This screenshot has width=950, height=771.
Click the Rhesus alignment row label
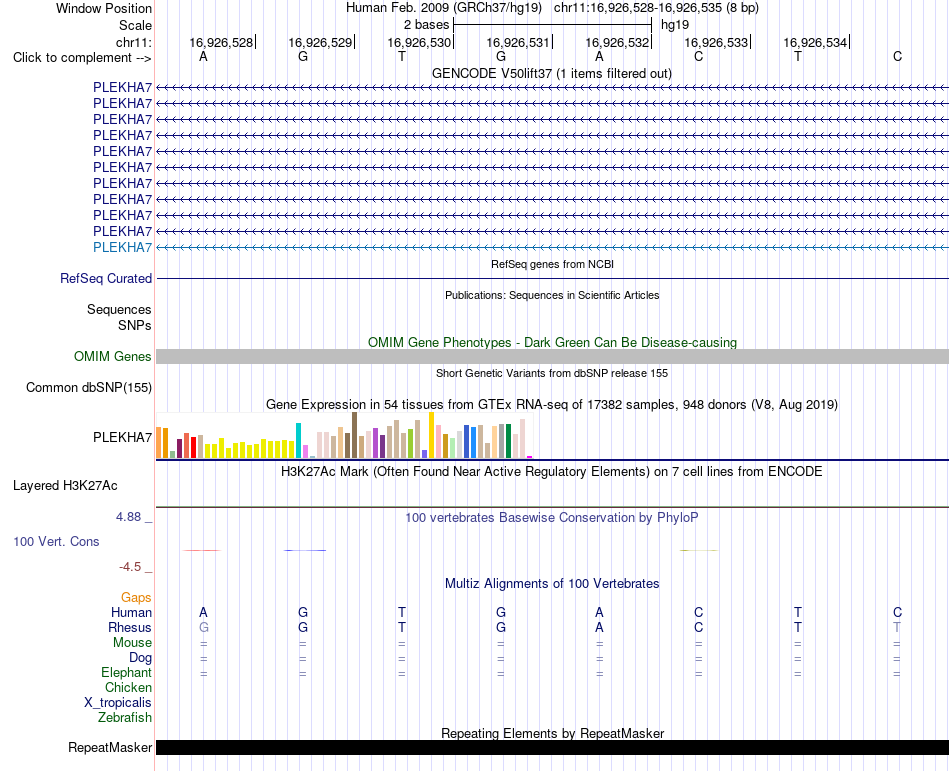coord(130,627)
